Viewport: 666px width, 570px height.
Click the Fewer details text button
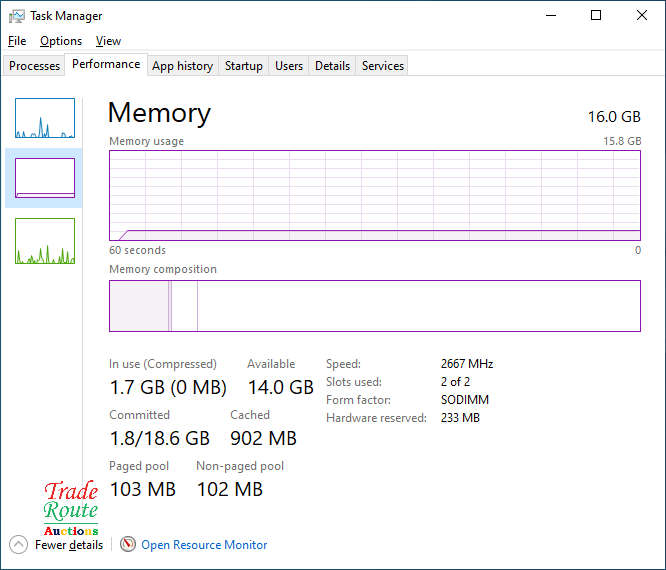point(69,545)
